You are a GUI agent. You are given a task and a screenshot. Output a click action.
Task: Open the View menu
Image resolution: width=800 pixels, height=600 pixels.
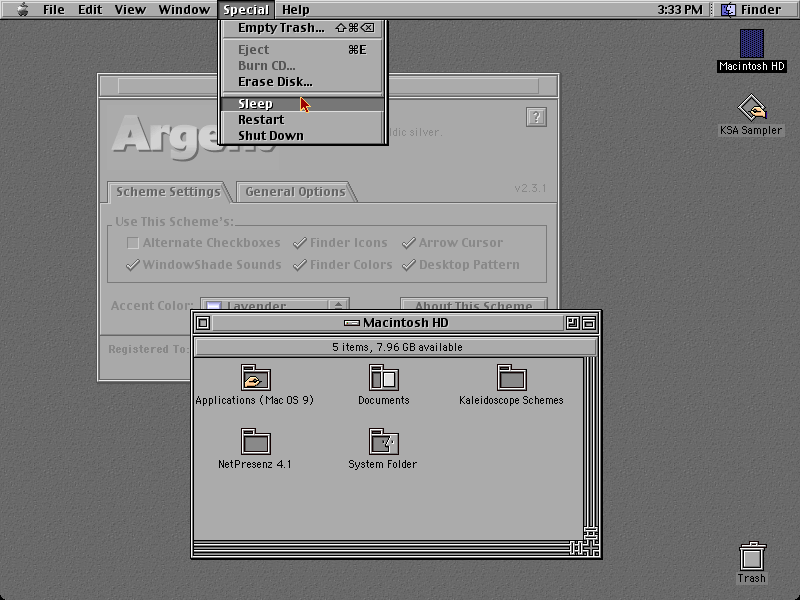click(x=130, y=9)
